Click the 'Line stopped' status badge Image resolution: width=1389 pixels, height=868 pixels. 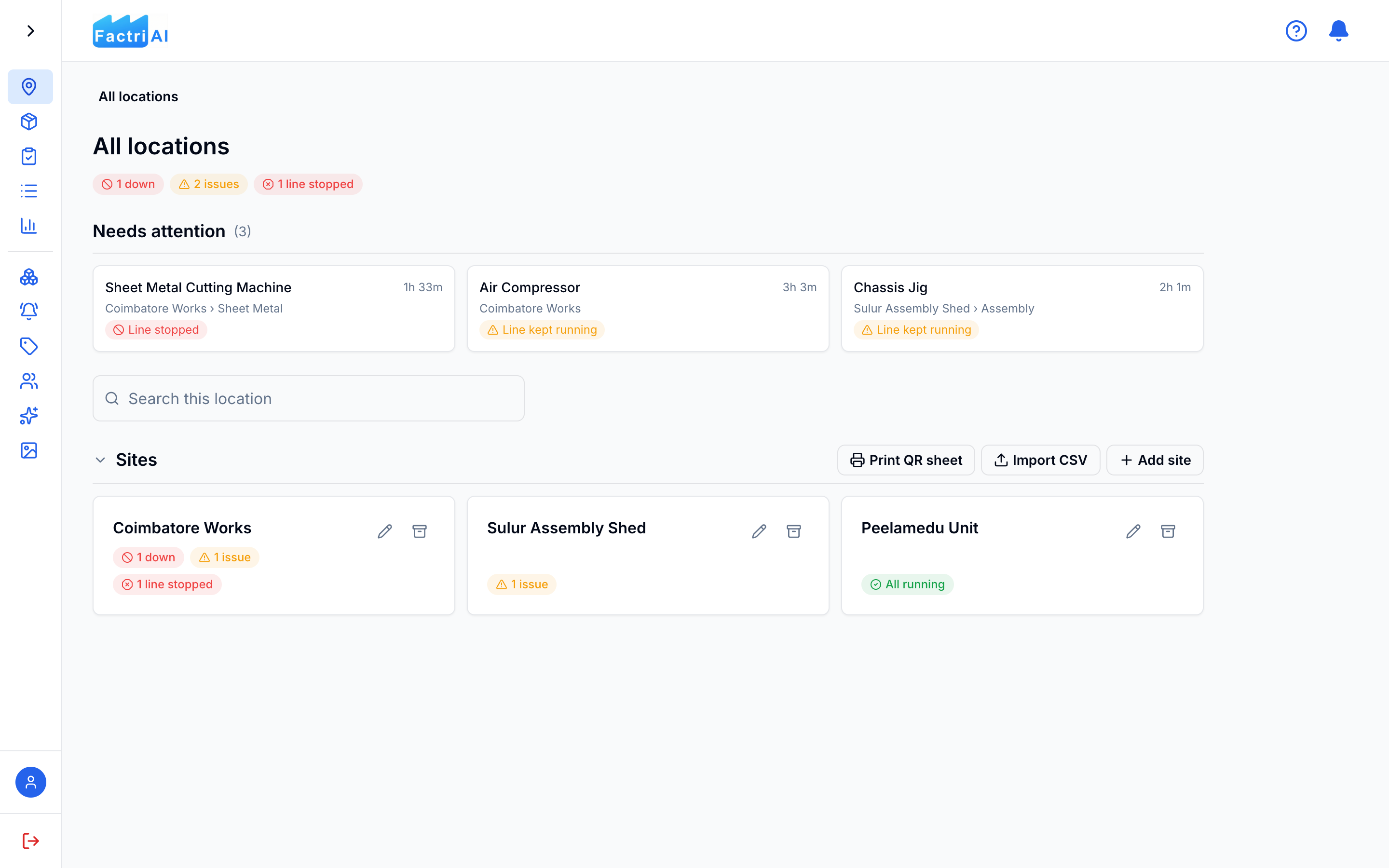coord(156,330)
